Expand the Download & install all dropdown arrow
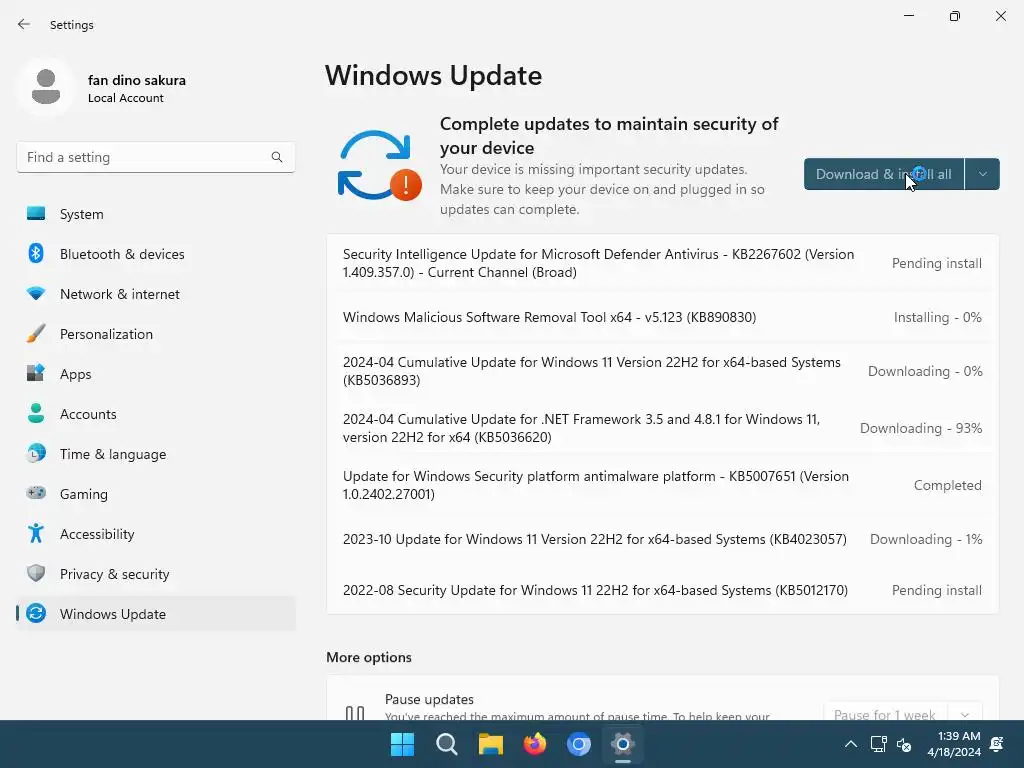This screenshot has height=768, width=1024. 982,174
